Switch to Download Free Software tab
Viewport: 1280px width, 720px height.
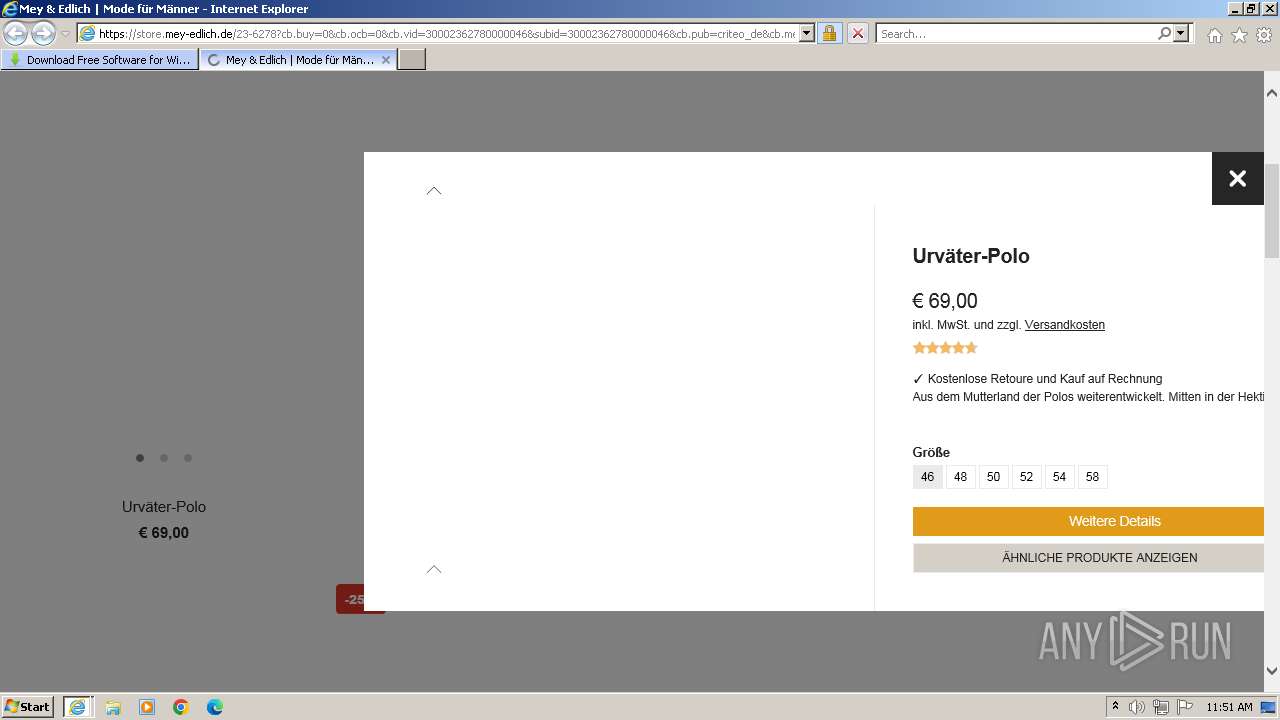(x=100, y=60)
